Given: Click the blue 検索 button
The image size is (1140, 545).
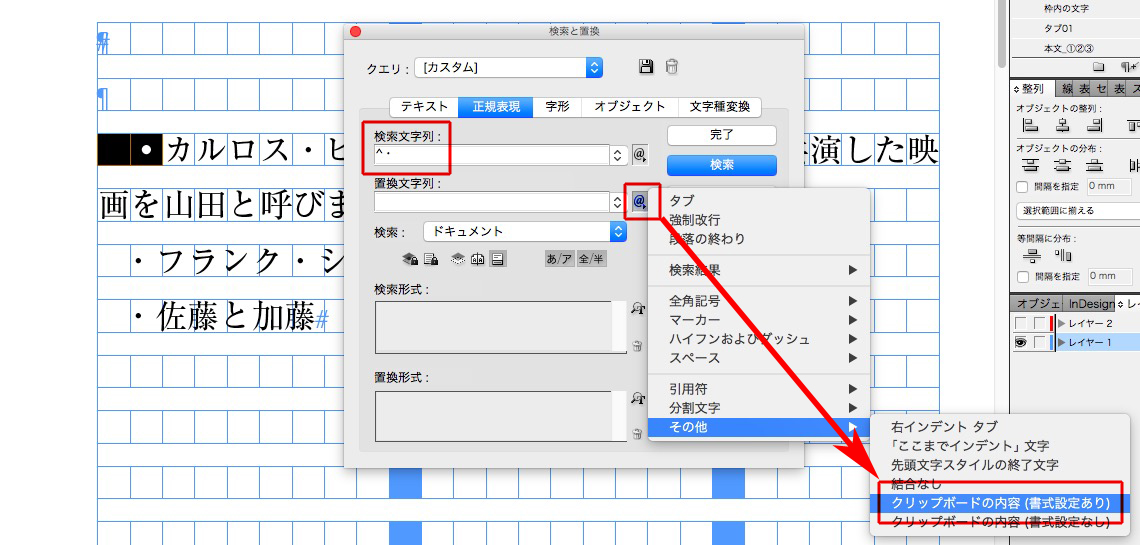Looking at the screenshot, I should click(722, 165).
